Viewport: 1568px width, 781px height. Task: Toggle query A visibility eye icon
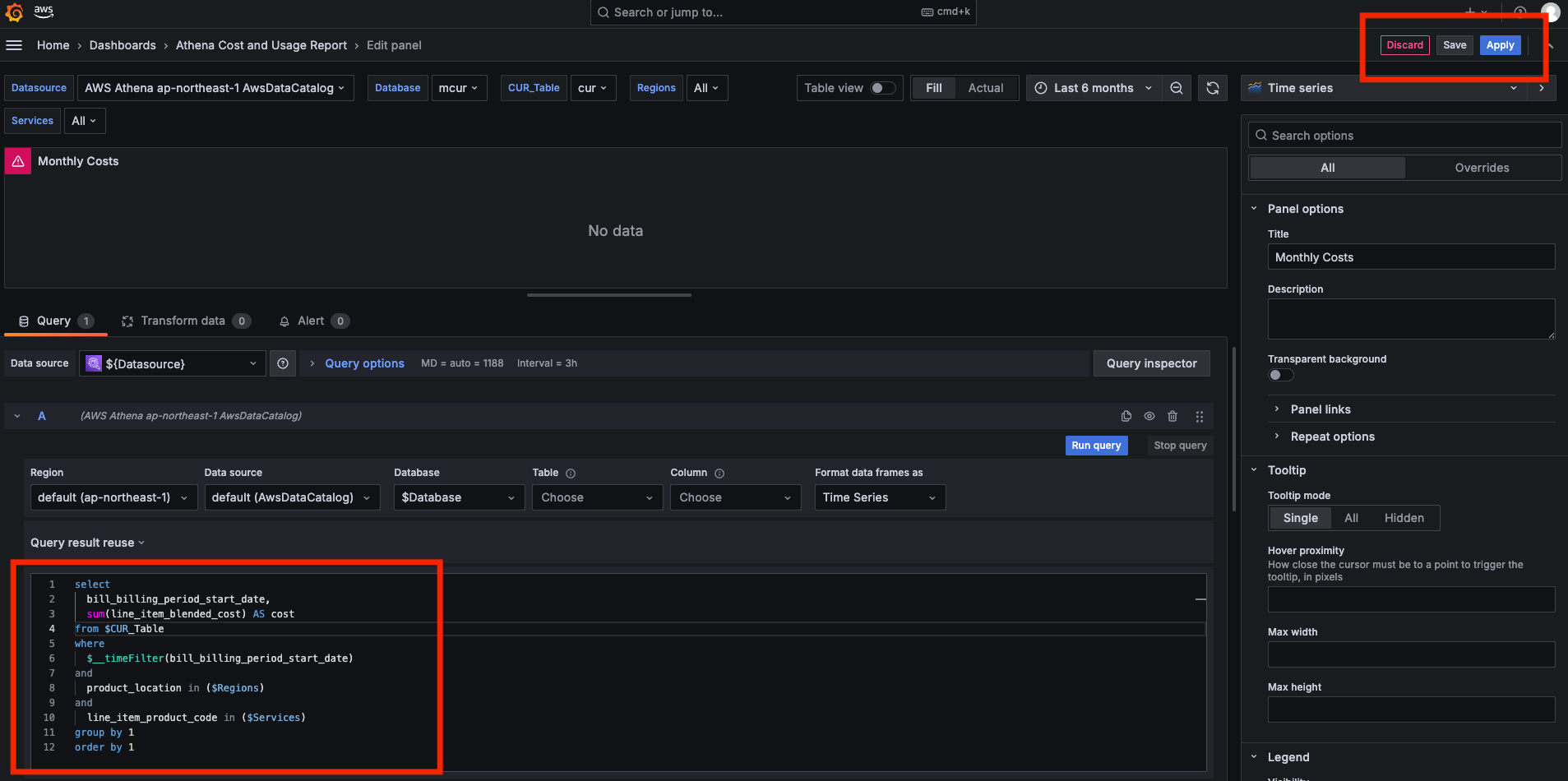pos(1149,416)
